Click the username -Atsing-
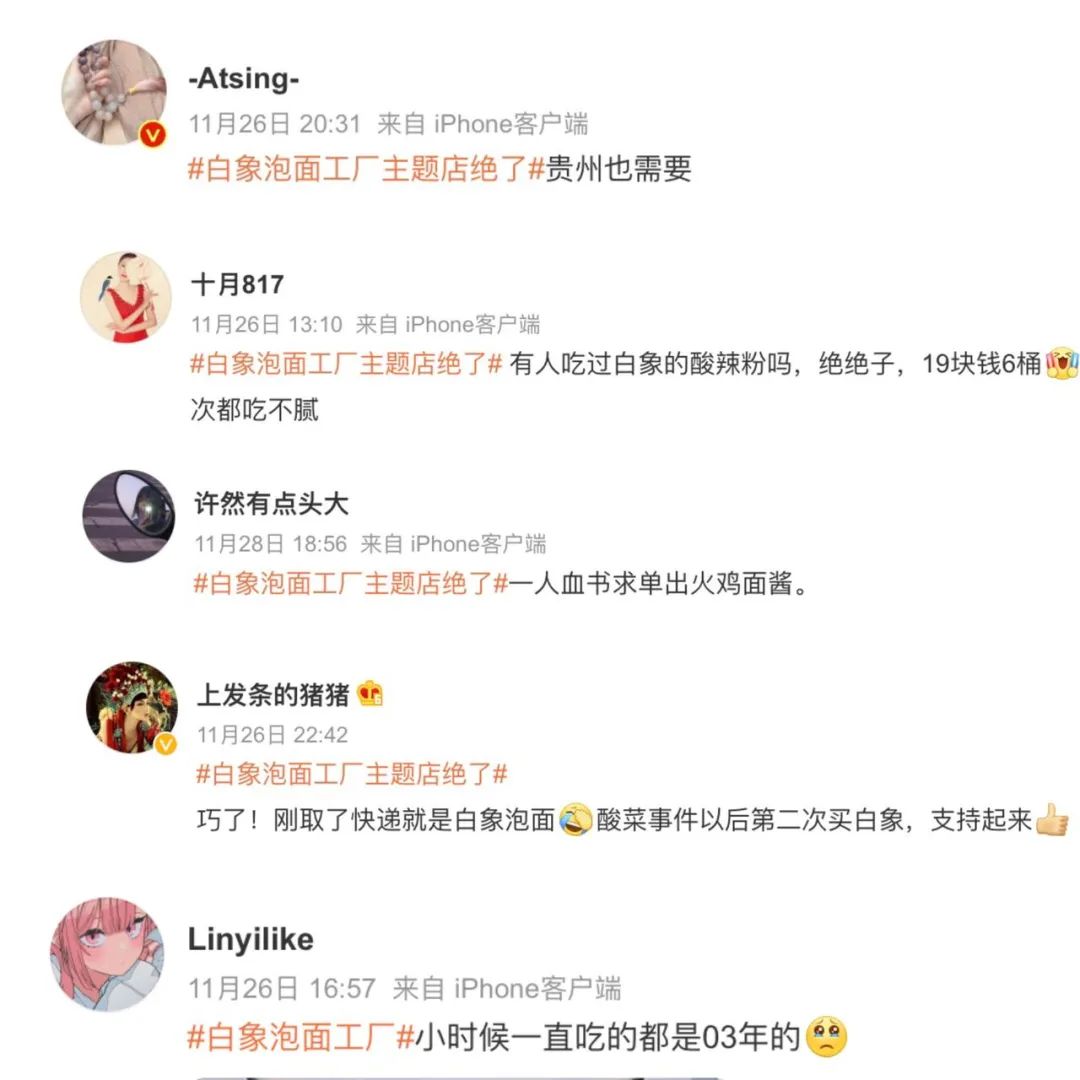The width and height of the screenshot is (1080, 1080). (x=244, y=79)
